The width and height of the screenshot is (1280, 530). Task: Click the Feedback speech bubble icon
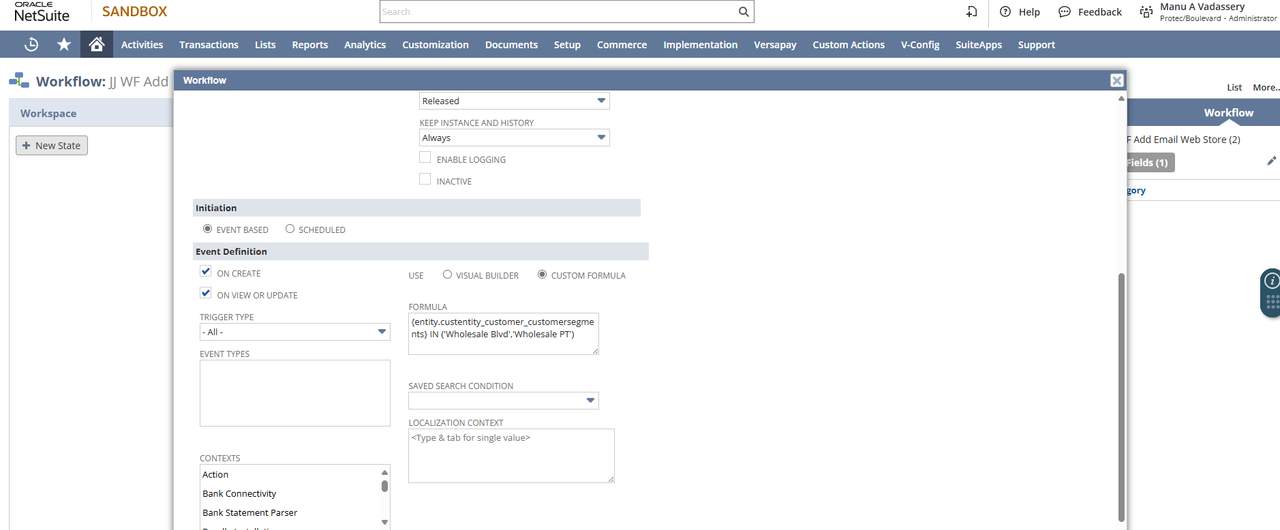[1064, 12]
